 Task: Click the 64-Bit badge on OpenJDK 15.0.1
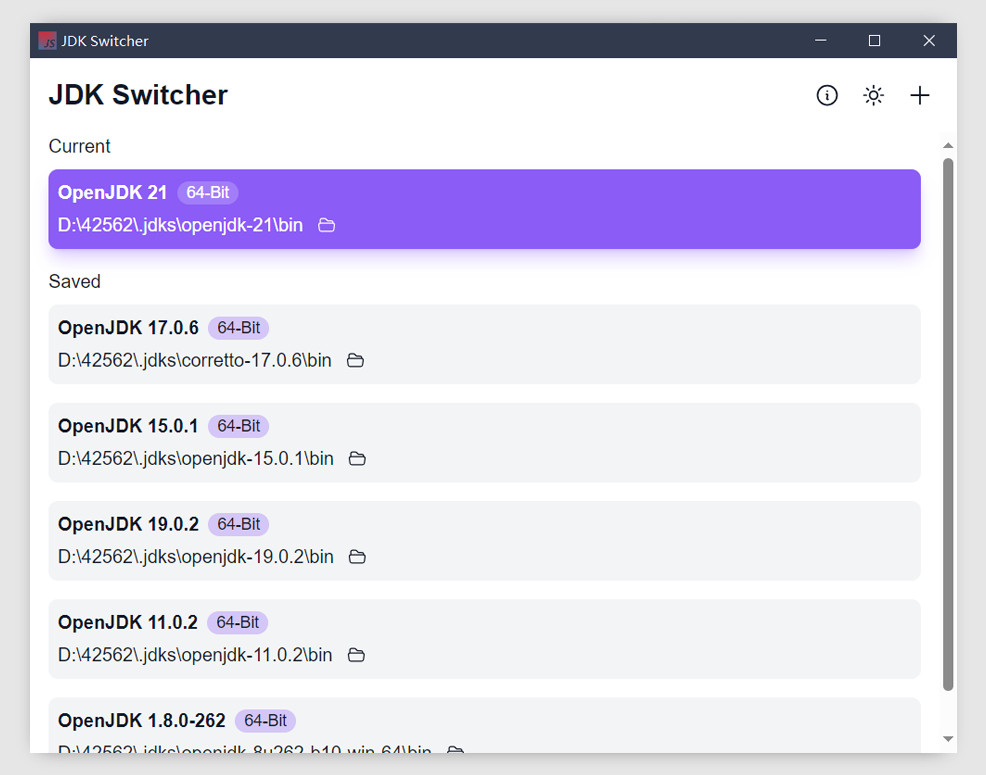pos(238,426)
